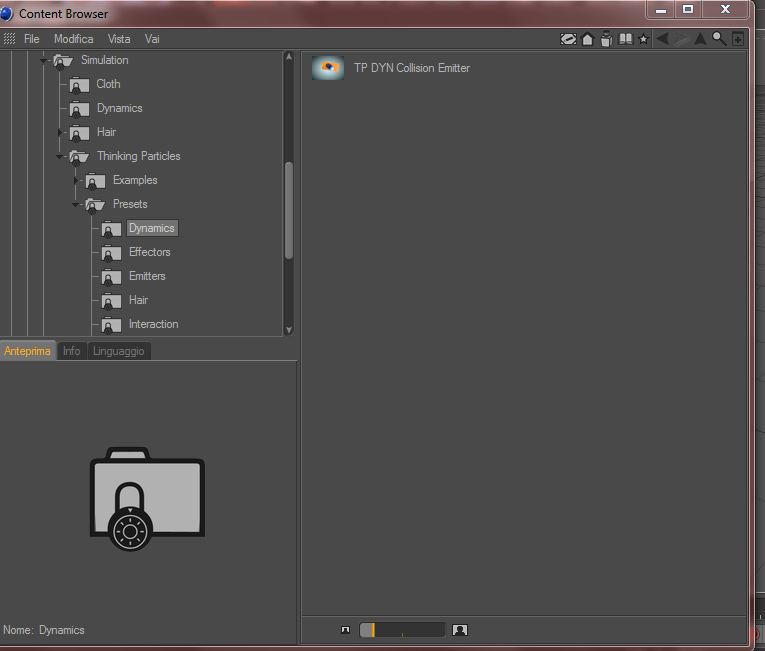Select the Cloth folder in tree
This screenshot has width=765, height=651.
(108, 84)
